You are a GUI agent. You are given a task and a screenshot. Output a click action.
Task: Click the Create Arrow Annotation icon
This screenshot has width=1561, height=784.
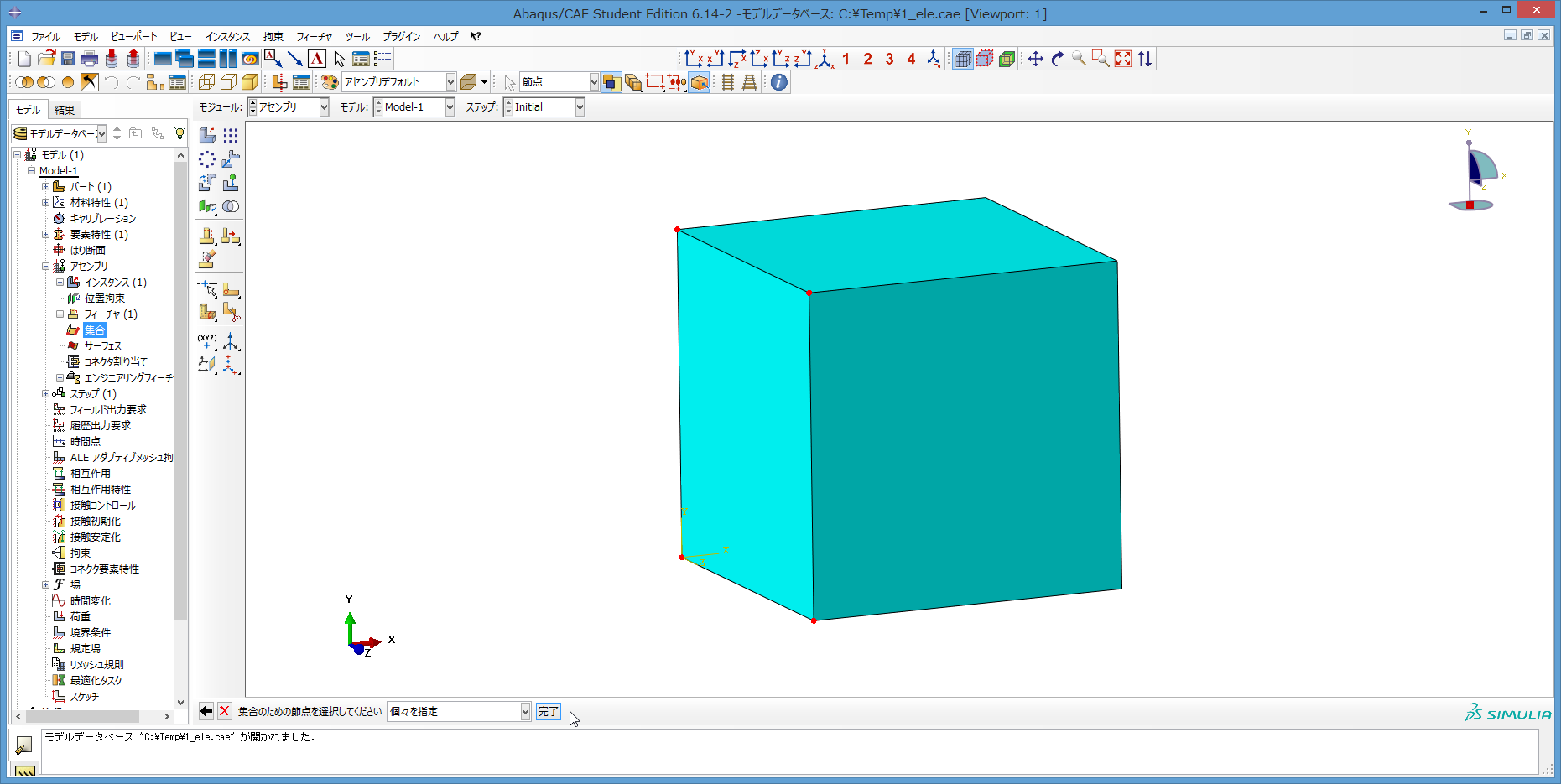coord(295,59)
